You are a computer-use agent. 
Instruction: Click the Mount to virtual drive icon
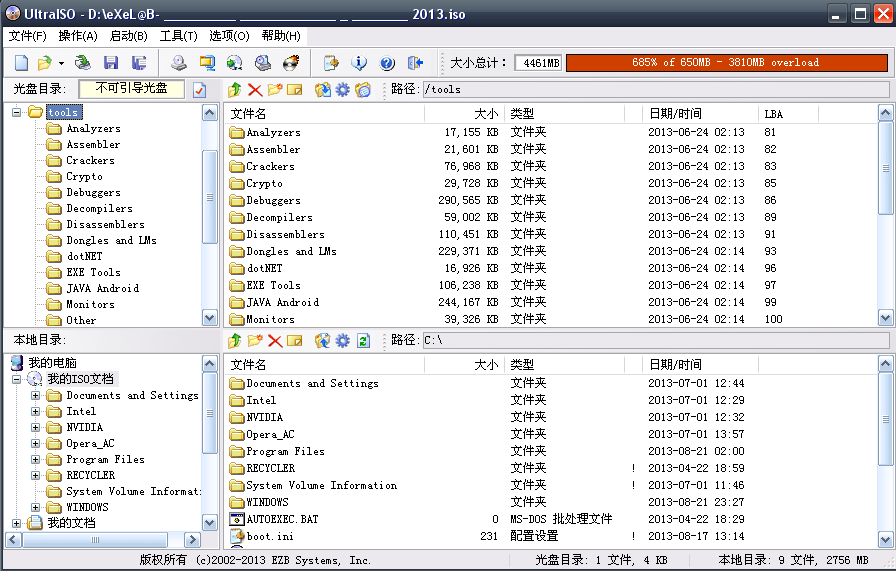(x=263, y=63)
